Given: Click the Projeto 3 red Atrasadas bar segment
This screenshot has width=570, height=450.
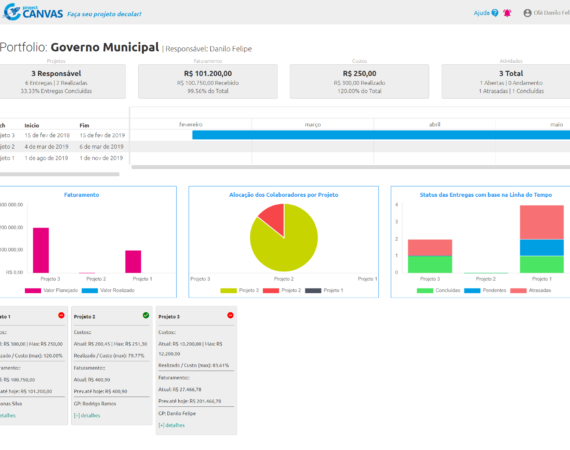Looking at the screenshot, I should (x=430, y=248).
